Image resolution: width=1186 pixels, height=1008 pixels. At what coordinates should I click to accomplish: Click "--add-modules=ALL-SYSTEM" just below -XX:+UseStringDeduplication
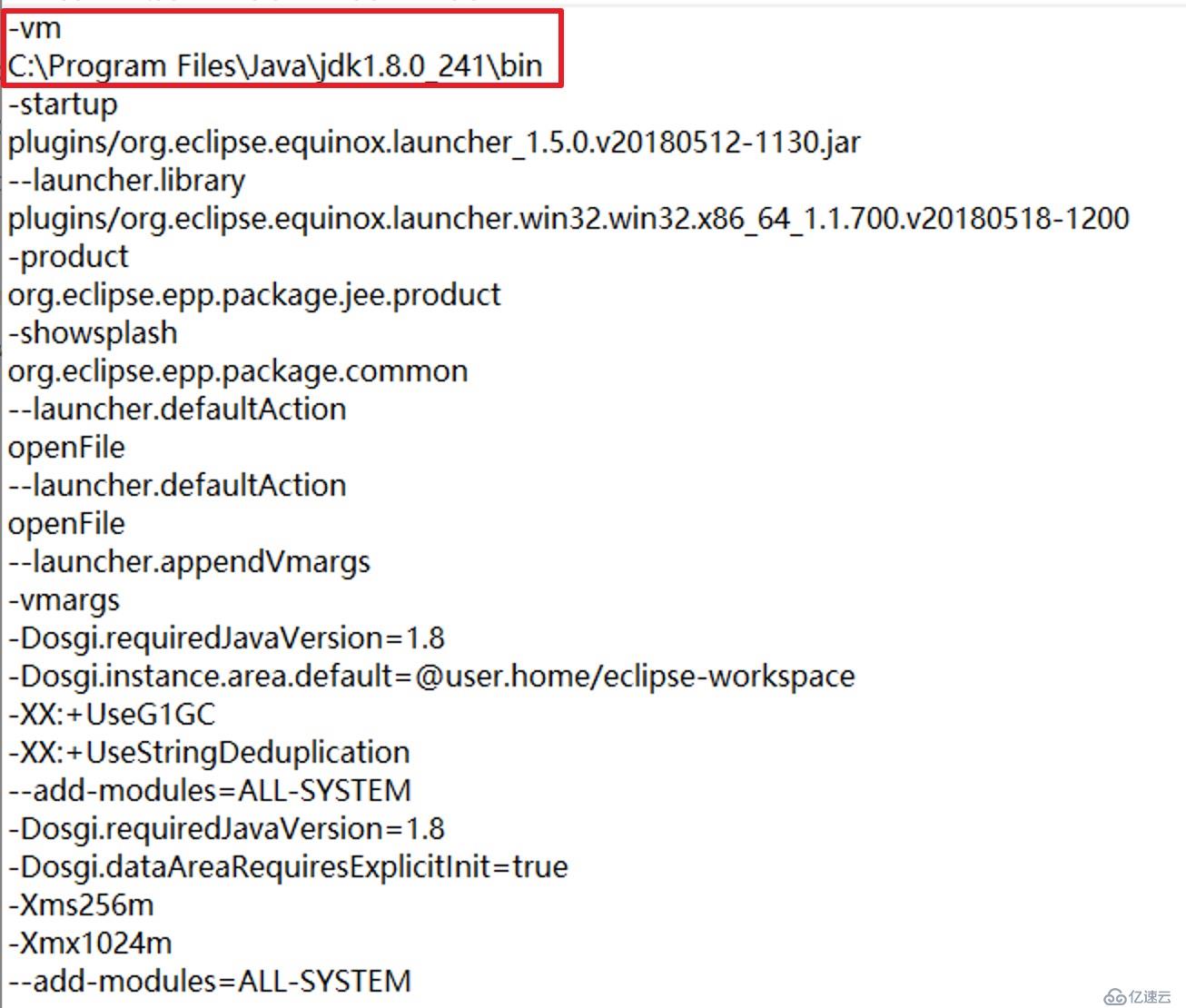pyautogui.click(x=210, y=791)
